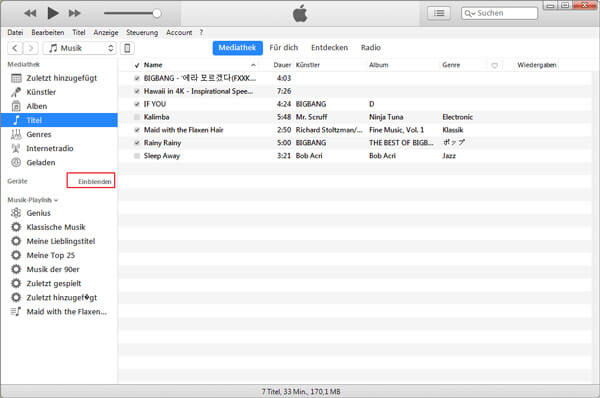Check the Sleep Away track checkbox
Screen dimensions: 600x398
(137, 156)
